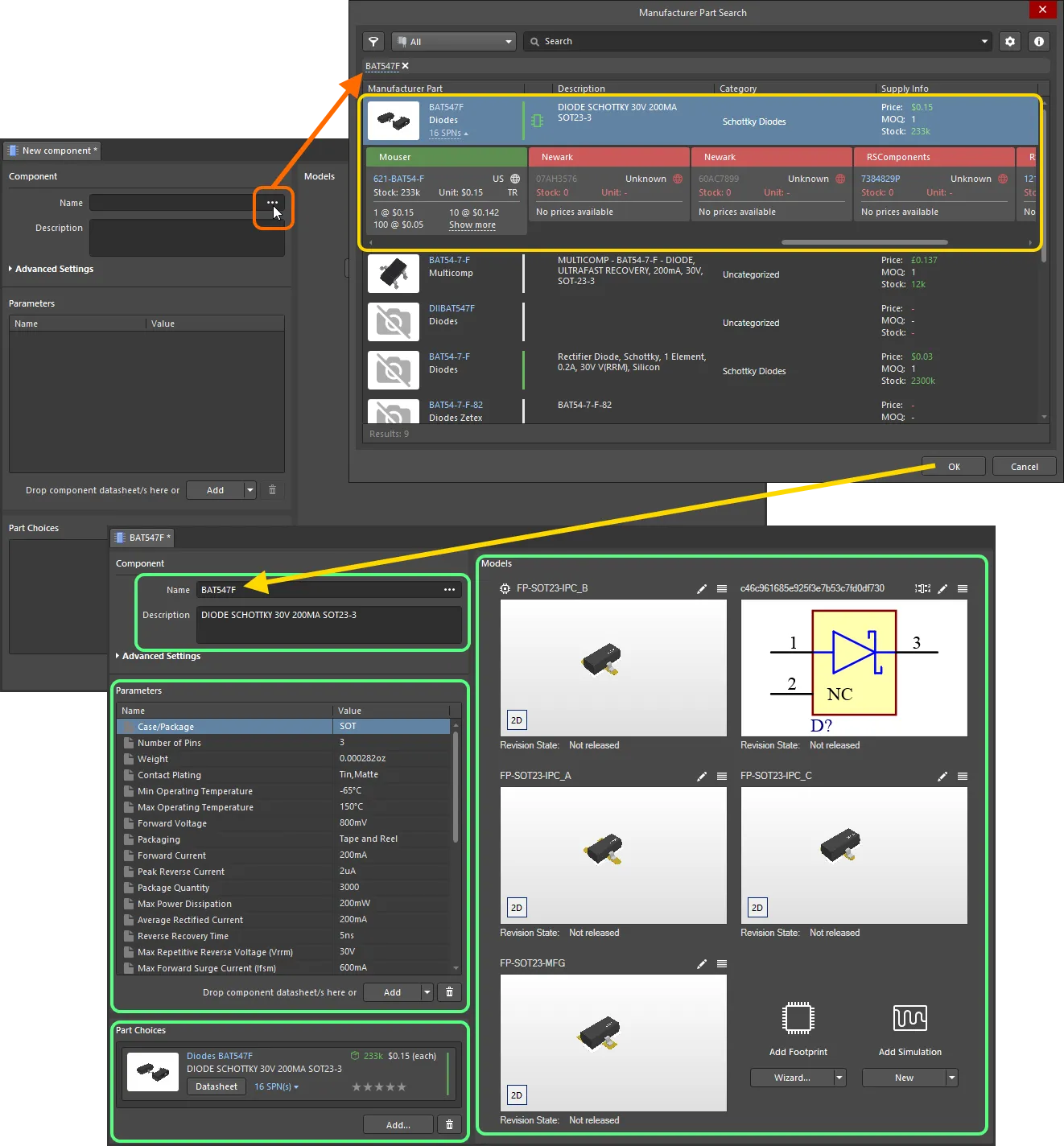
Task: Open menu for schematic symbol model
Action: [x=963, y=589]
